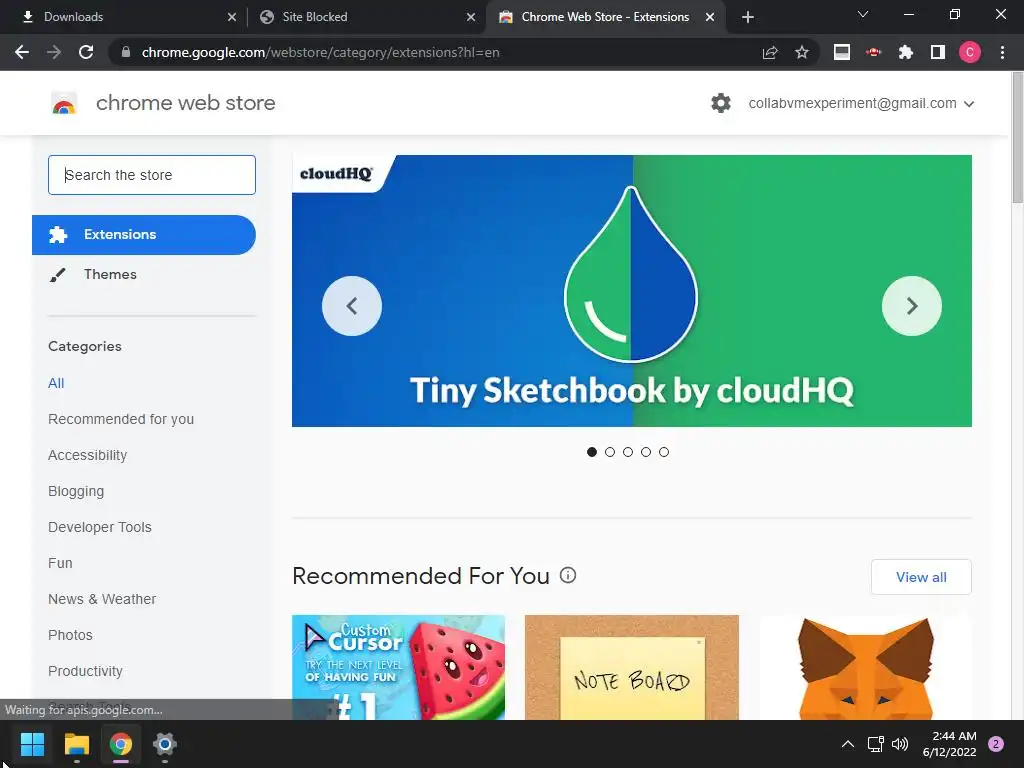
Task: Select the second carousel dot
Action: tap(610, 452)
